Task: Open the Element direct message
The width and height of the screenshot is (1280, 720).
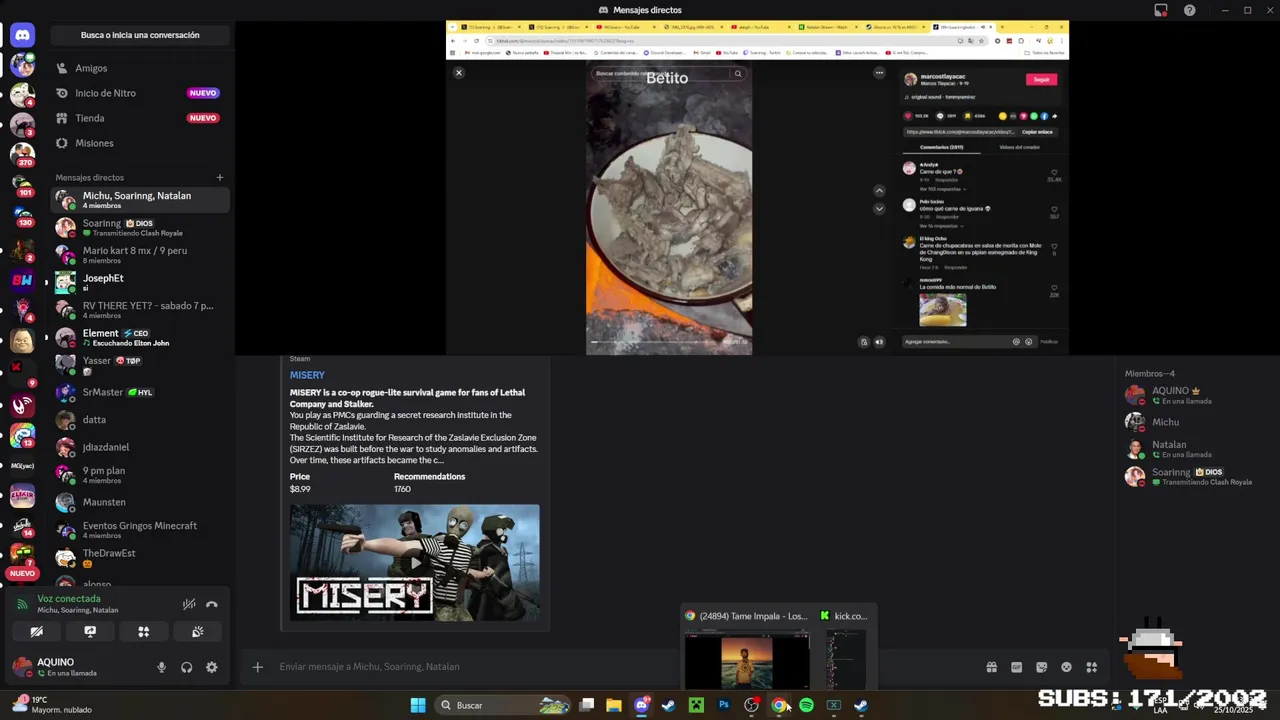Action: pos(140,338)
